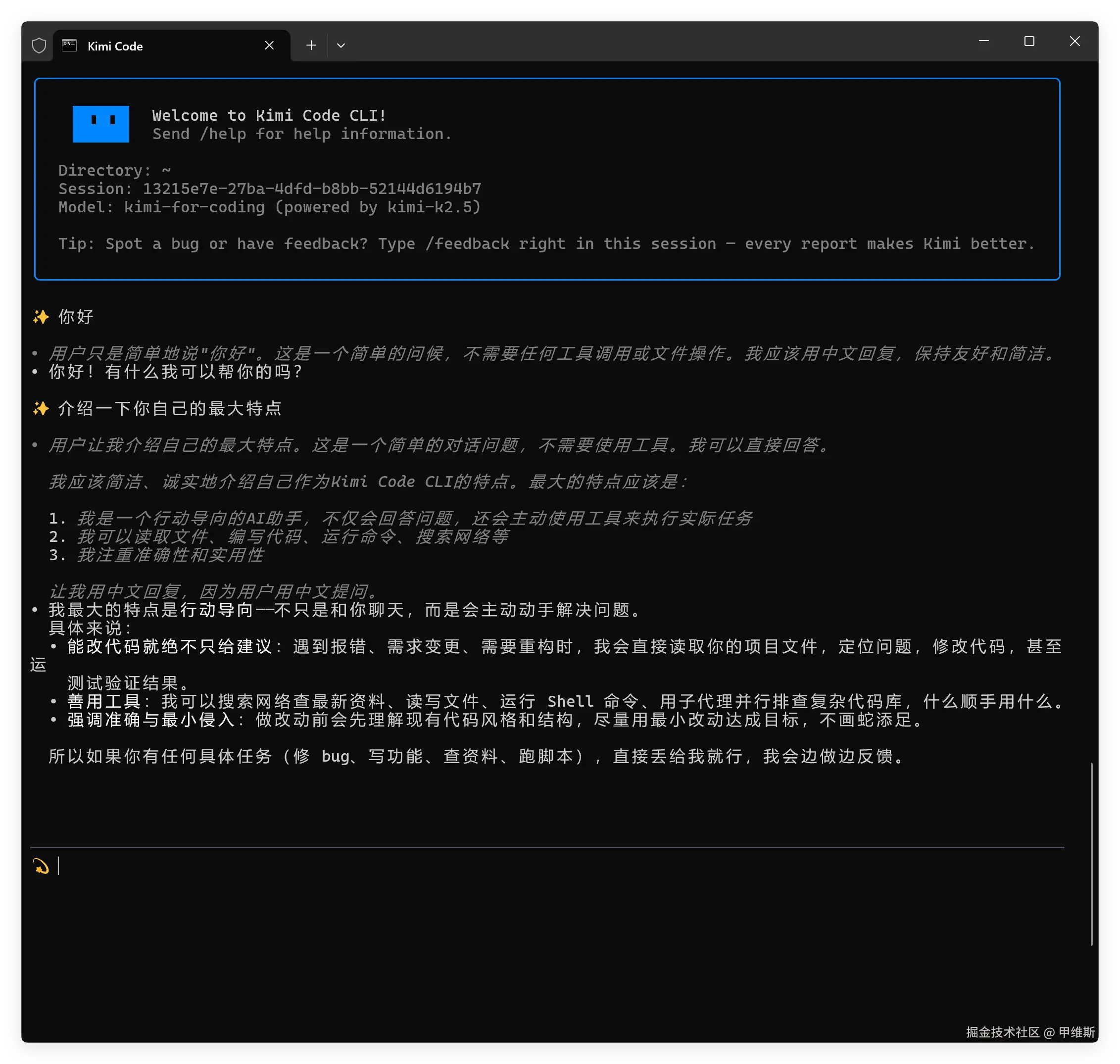Minimize the terminal window
1120x1064 pixels.
[984, 42]
